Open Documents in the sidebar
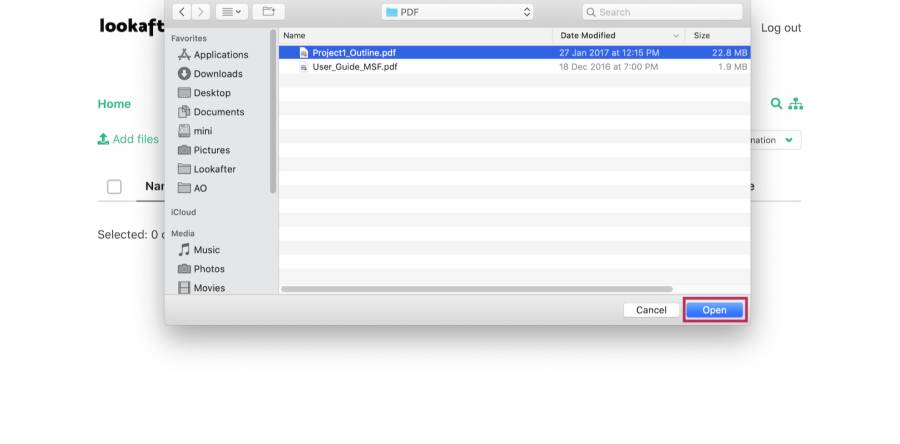900x444 pixels. point(218,112)
